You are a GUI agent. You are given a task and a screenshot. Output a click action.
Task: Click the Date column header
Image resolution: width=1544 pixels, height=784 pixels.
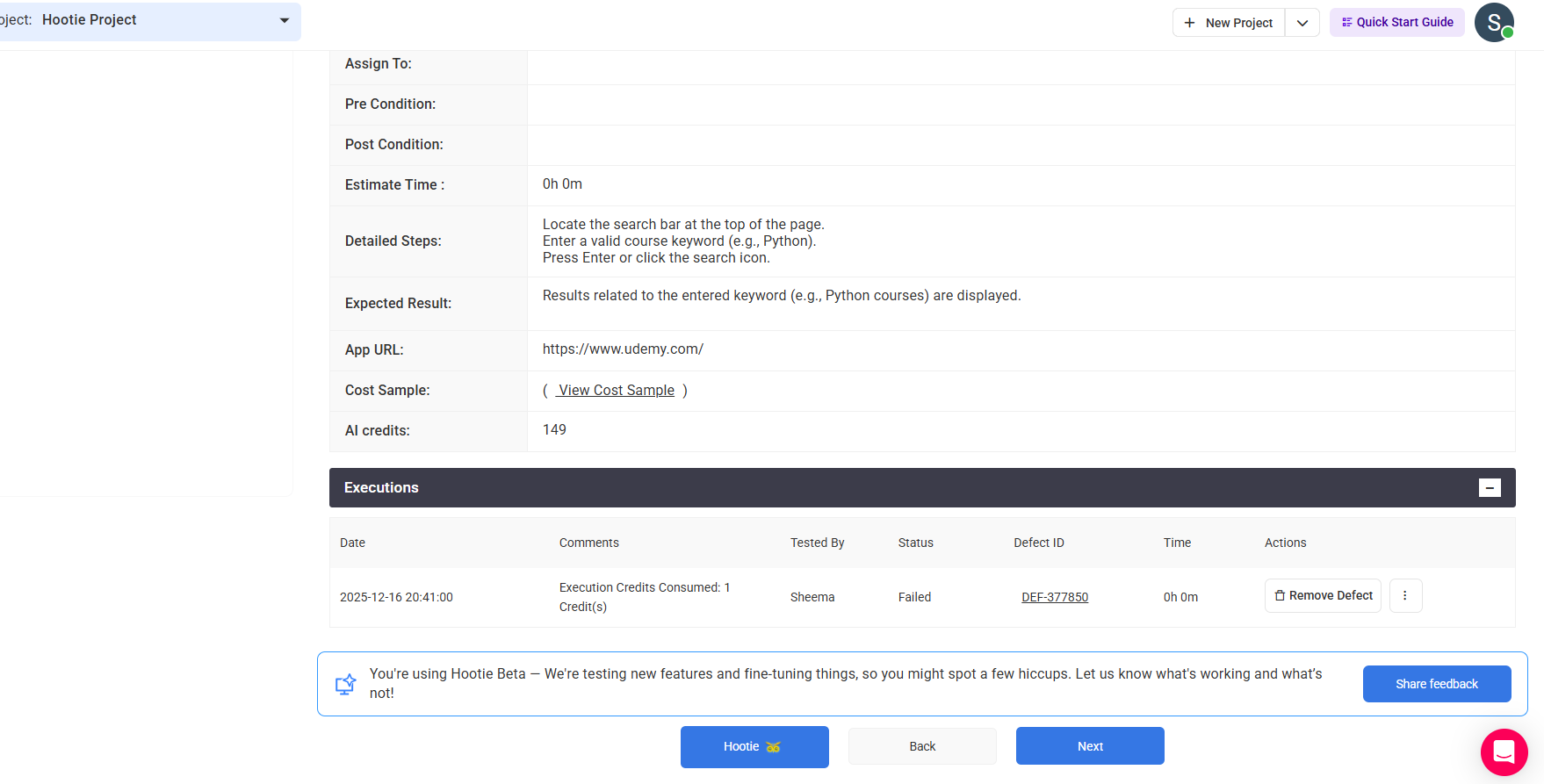point(352,543)
